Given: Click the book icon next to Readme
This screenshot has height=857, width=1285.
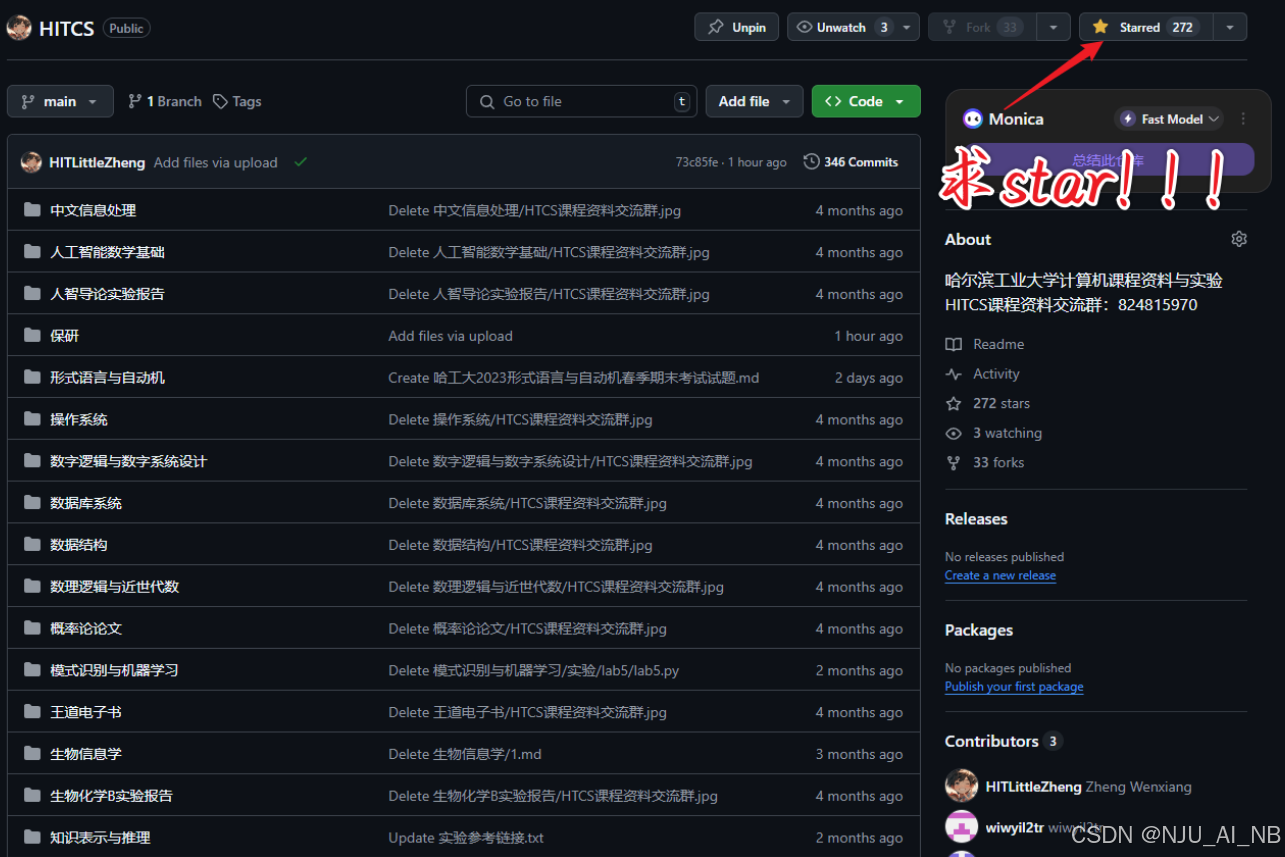Looking at the screenshot, I should click(953, 344).
